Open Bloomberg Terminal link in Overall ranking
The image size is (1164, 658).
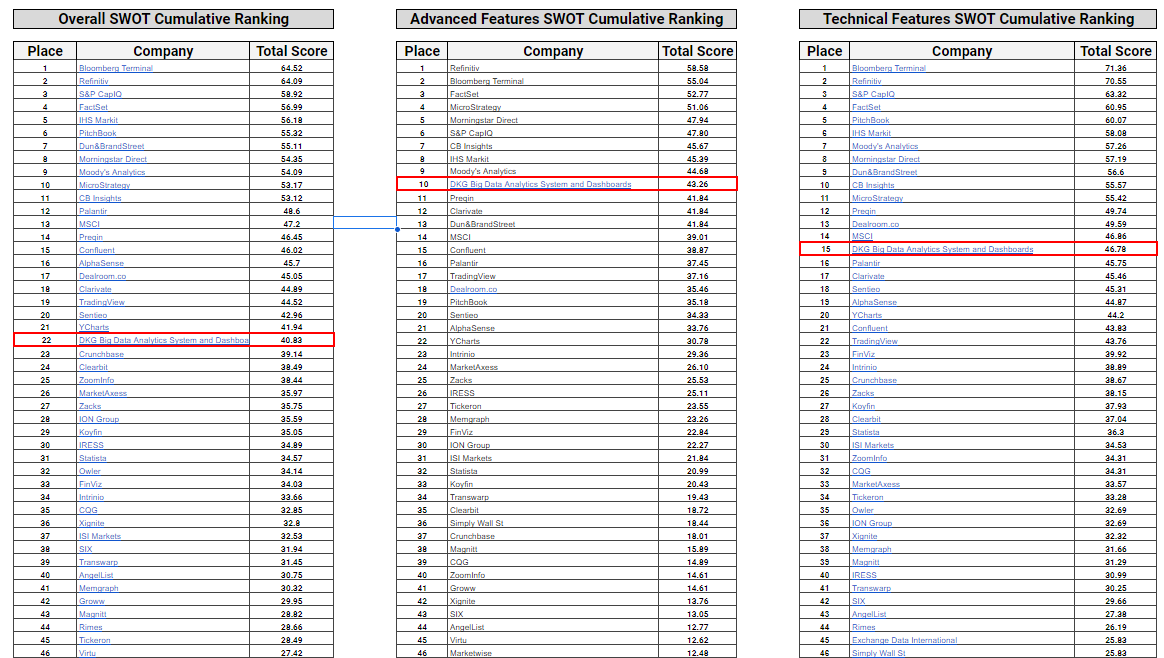(x=116, y=68)
